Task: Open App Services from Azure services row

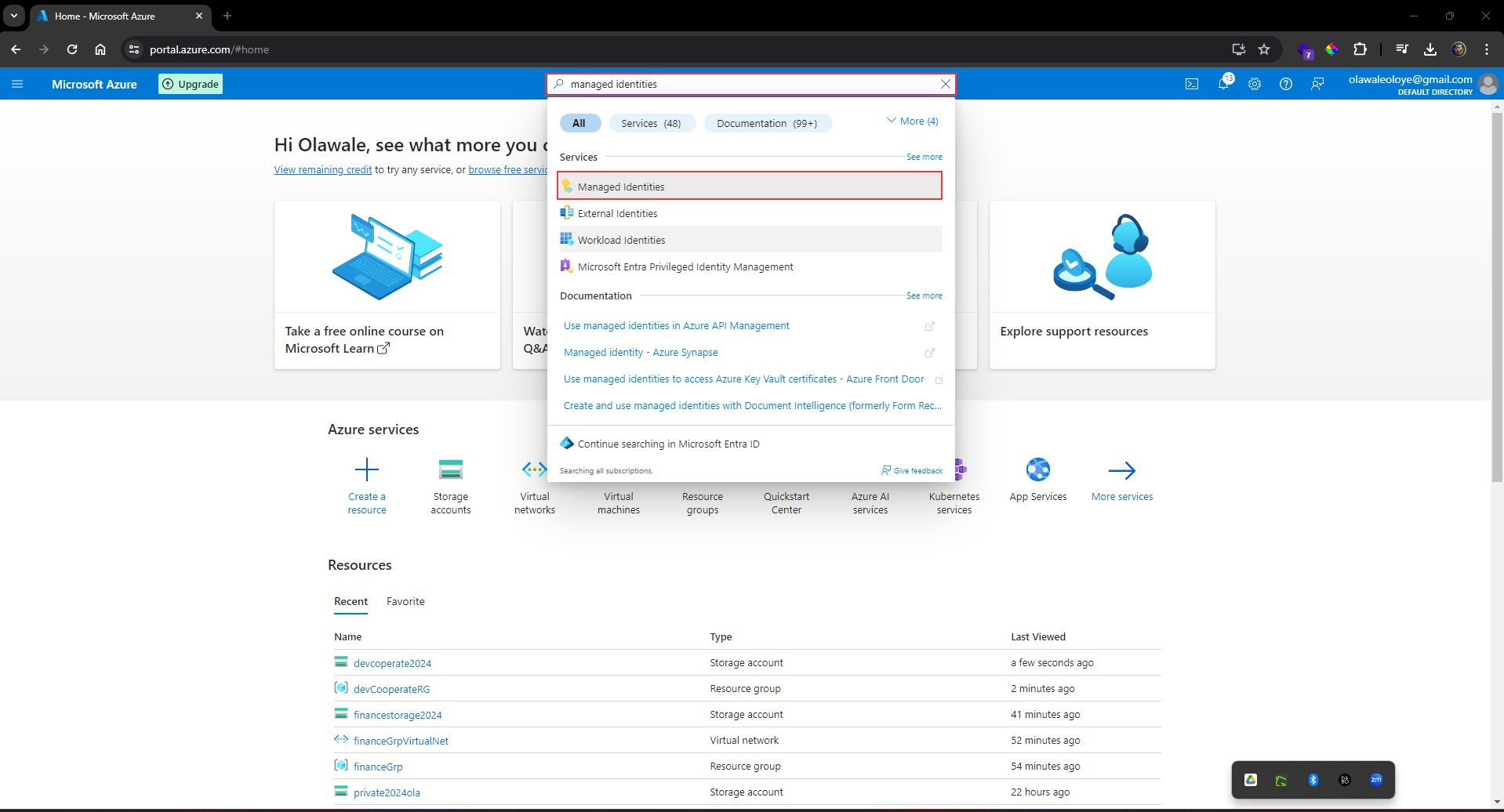Action: coord(1037,469)
